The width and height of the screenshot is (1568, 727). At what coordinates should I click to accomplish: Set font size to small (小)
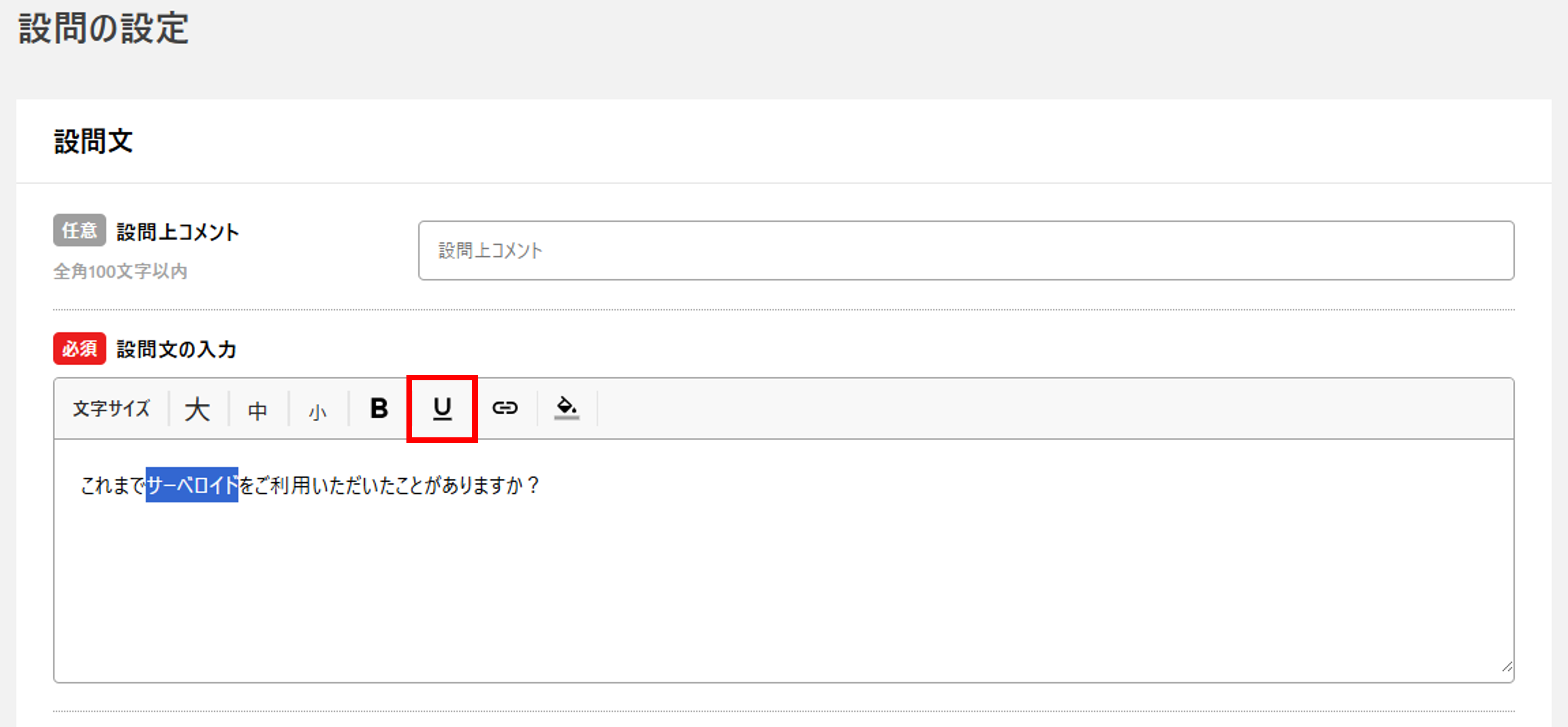(x=317, y=412)
